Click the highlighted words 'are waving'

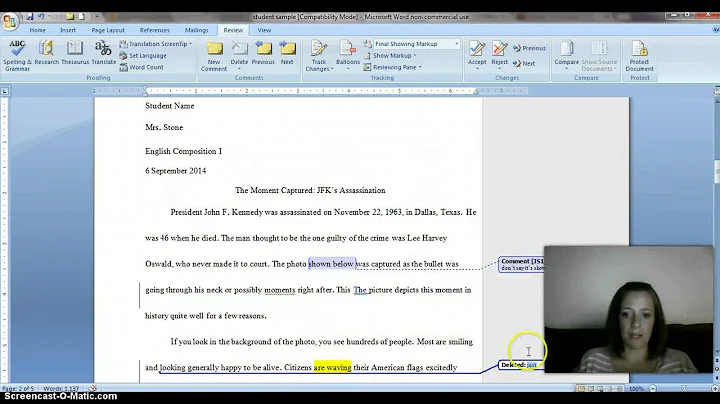332,367
